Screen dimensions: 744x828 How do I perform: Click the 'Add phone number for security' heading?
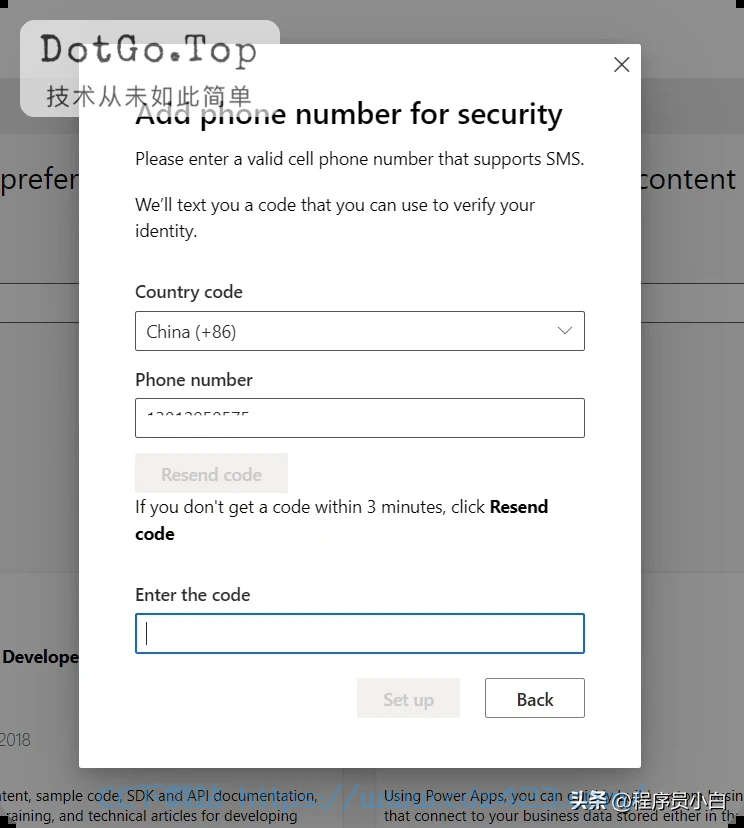pos(349,114)
